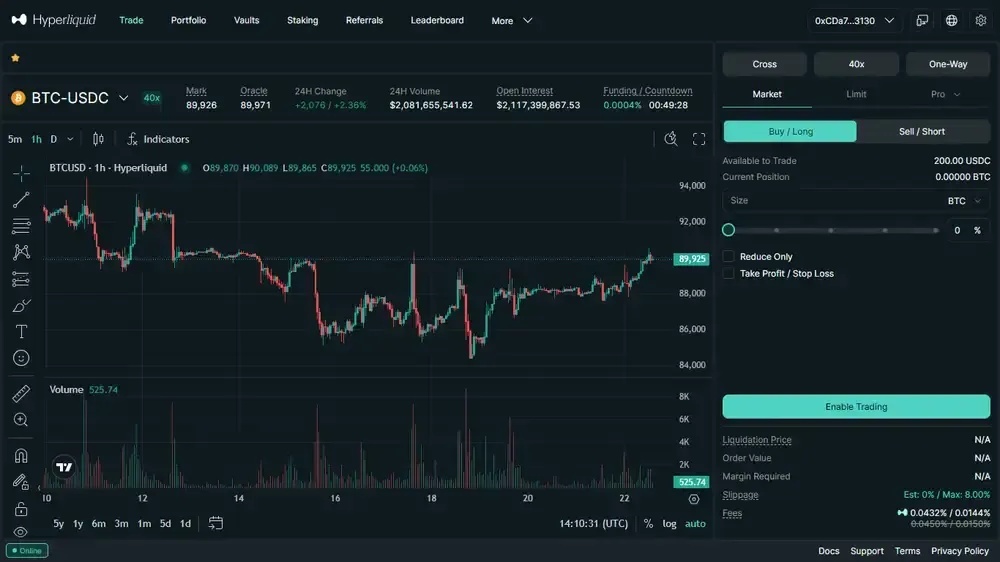Select the trend line drawing tool

(21, 199)
